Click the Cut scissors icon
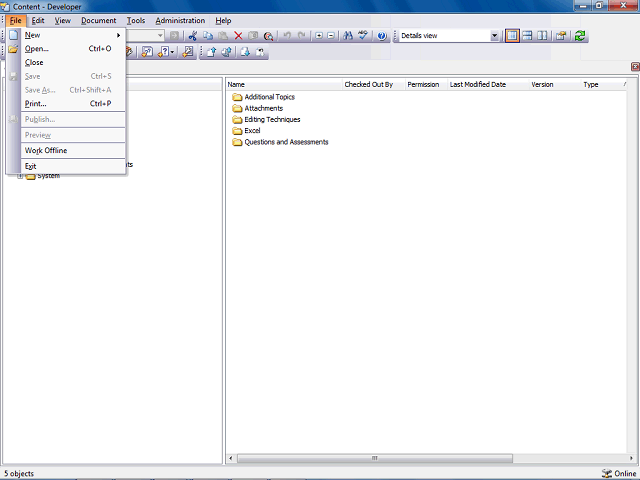 tap(193, 36)
